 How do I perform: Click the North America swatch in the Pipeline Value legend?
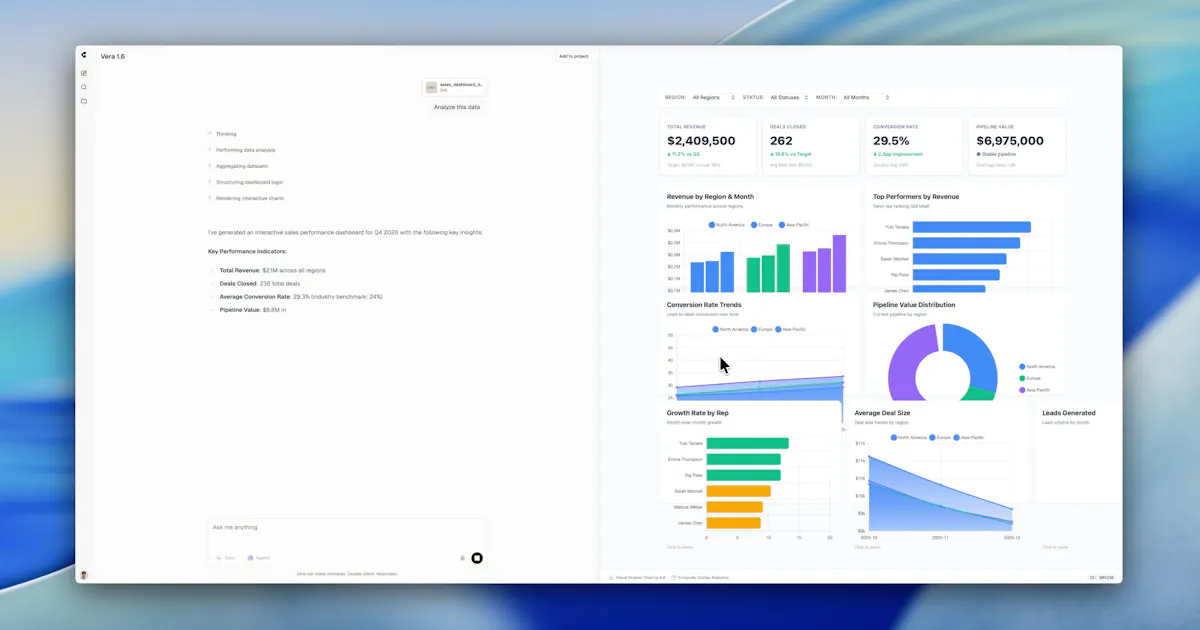[1022, 367]
